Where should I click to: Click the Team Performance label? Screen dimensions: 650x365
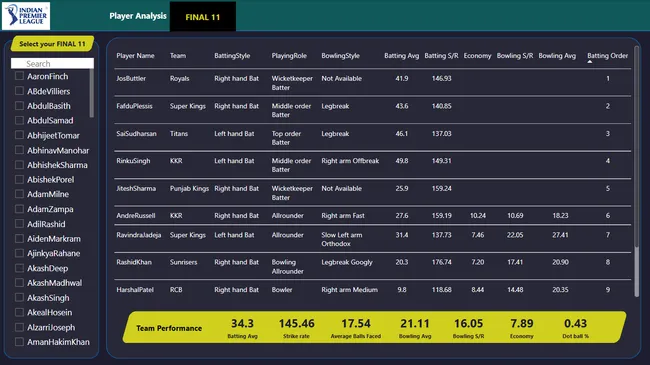(169, 328)
